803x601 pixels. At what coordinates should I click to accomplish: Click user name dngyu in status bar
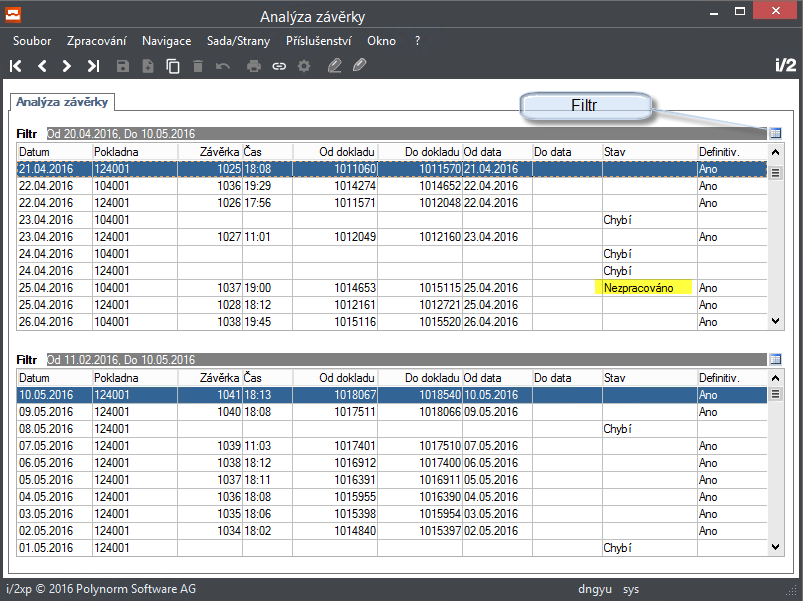click(595, 590)
